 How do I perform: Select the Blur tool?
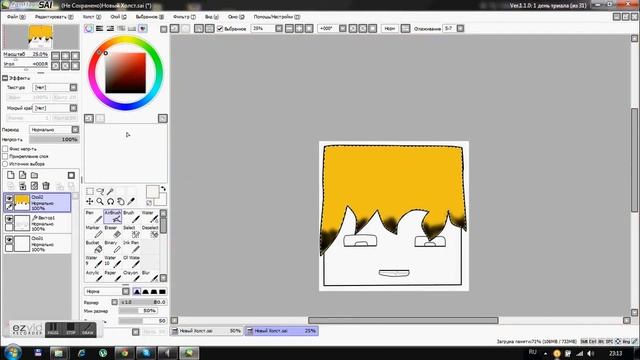(150, 276)
